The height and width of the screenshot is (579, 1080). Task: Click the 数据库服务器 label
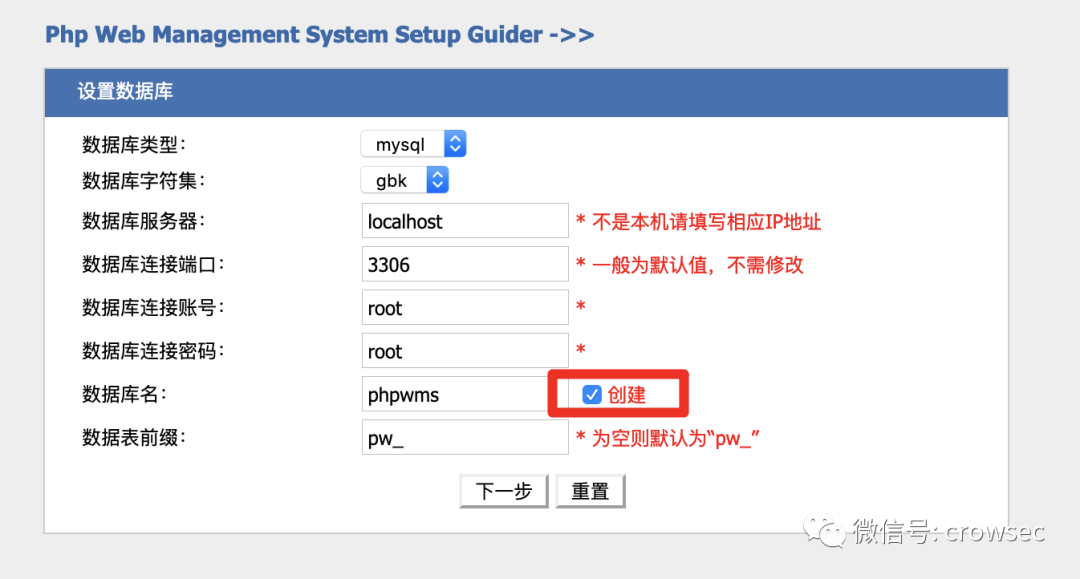[143, 221]
